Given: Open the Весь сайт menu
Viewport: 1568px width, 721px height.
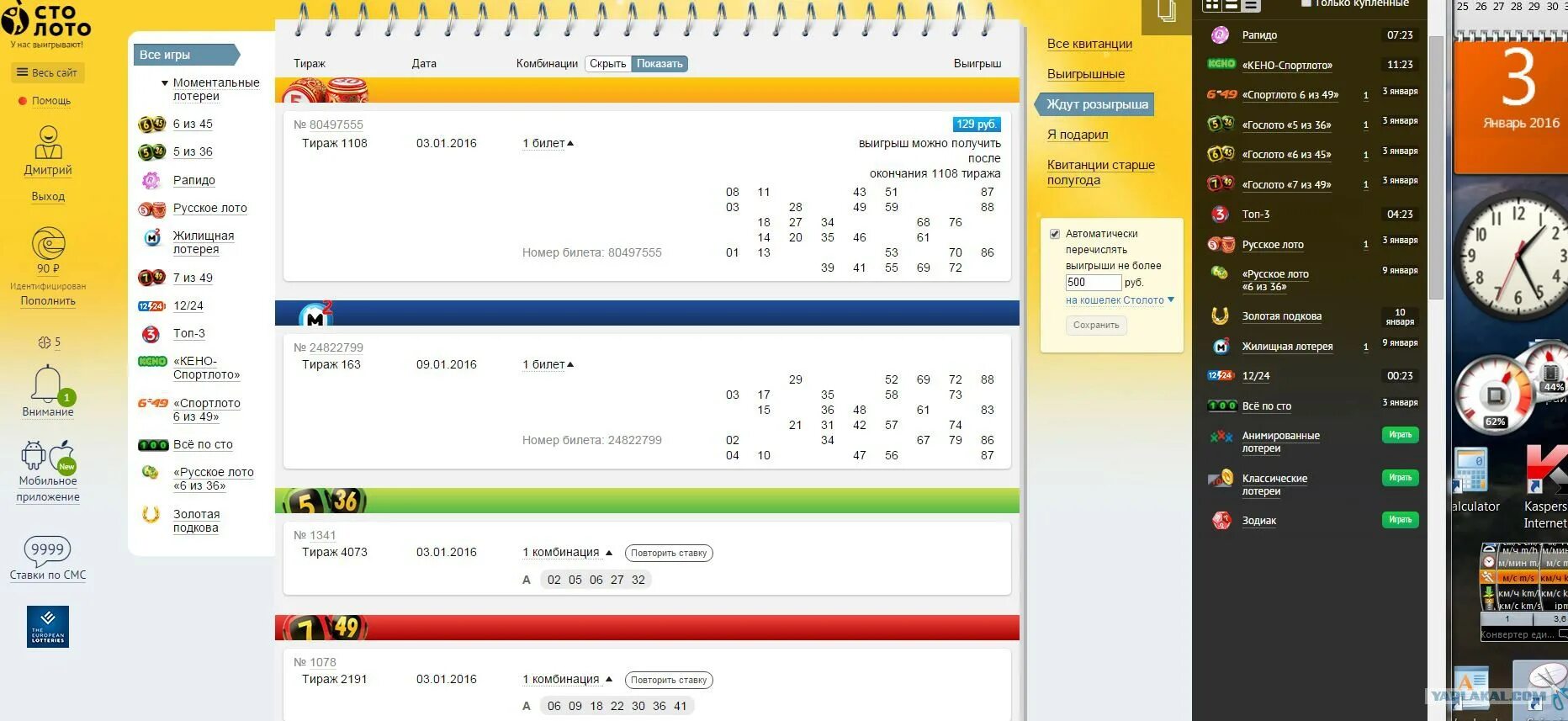Looking at the screenshot, I should point(48,73).
